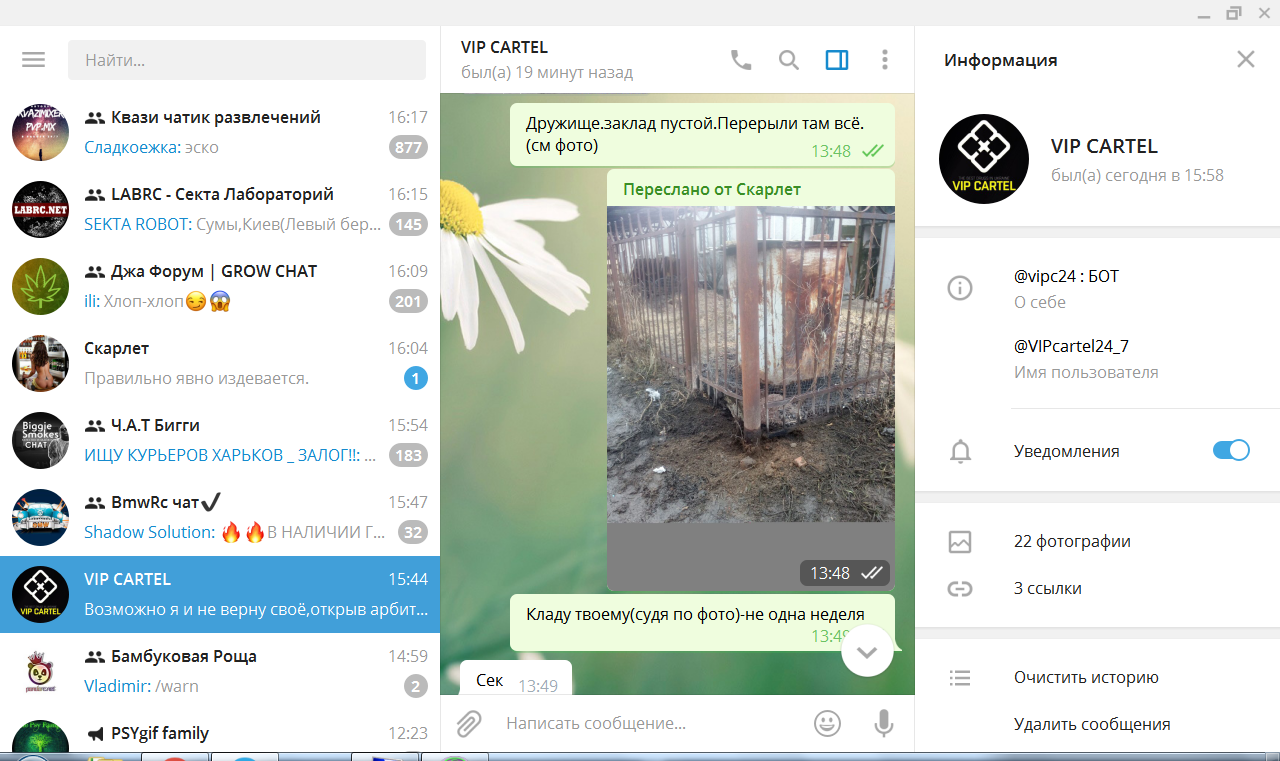Open the Бамбуковая Роща group
Image resolution: width=1280 pixels, height=761 pixels.
[220, 671]
